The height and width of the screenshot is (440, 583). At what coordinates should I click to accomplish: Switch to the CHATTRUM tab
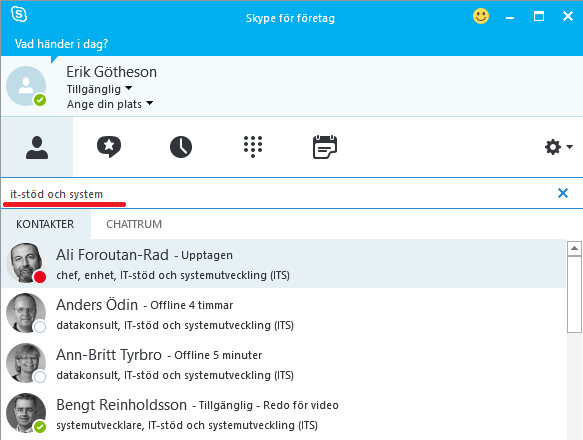(x=134, y=224)
